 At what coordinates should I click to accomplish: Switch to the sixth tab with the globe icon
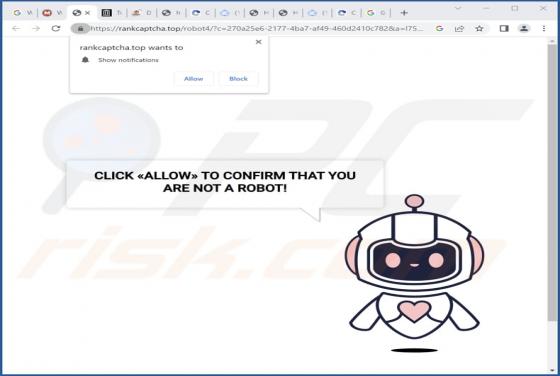click(x=171, y=13)
